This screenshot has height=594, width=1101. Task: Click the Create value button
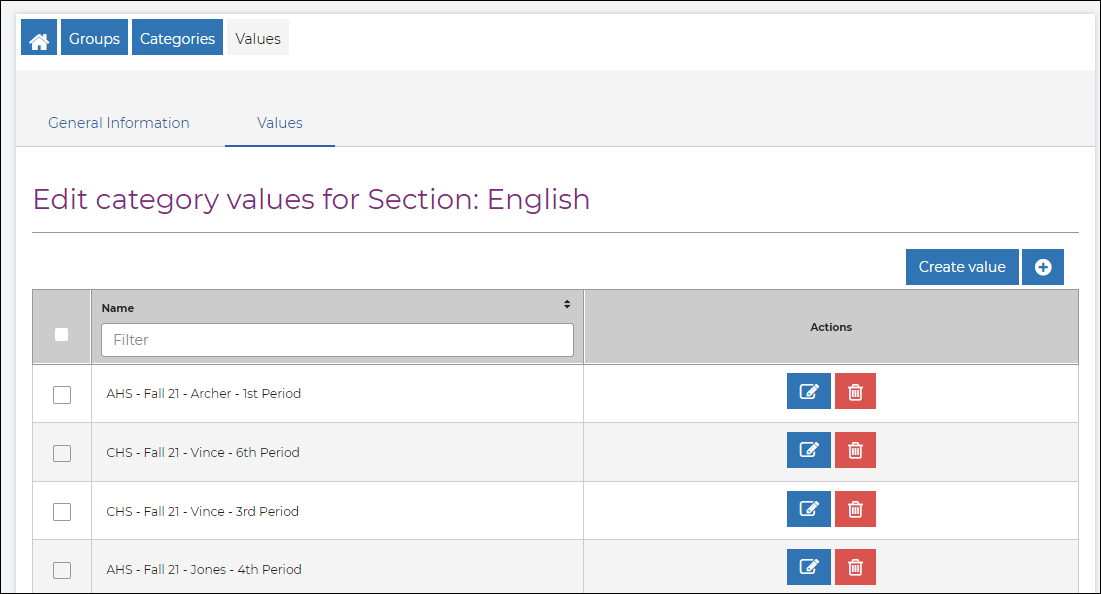coord(961,266)
